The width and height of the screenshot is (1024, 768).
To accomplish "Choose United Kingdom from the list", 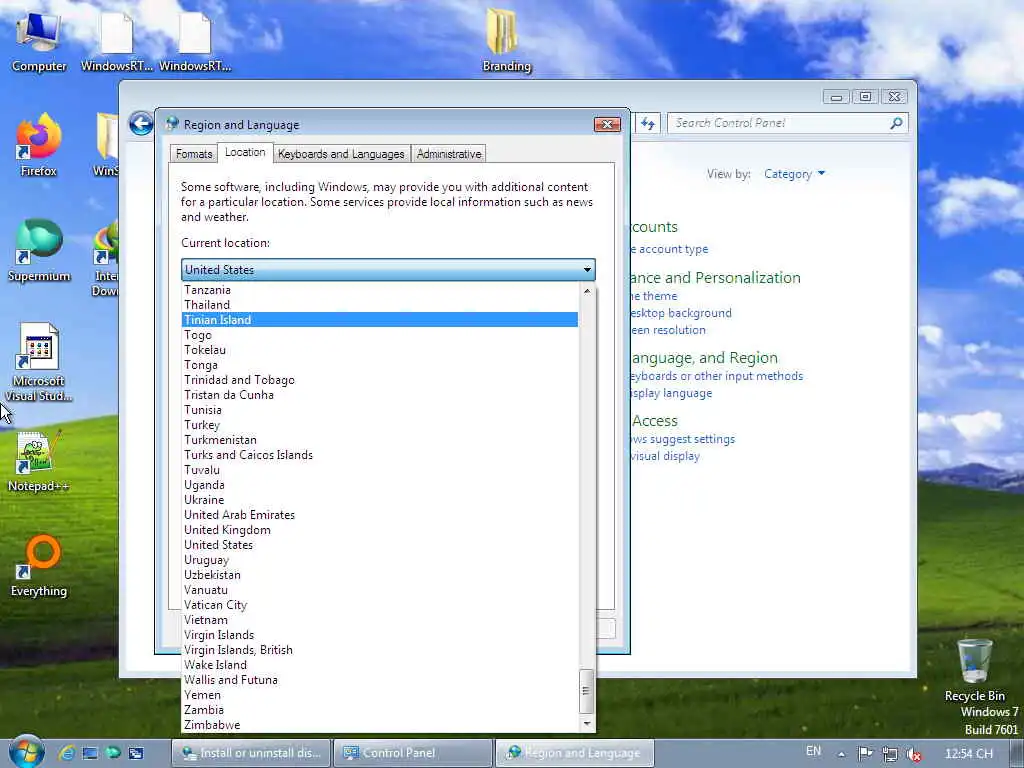I will tap(379, 530).
